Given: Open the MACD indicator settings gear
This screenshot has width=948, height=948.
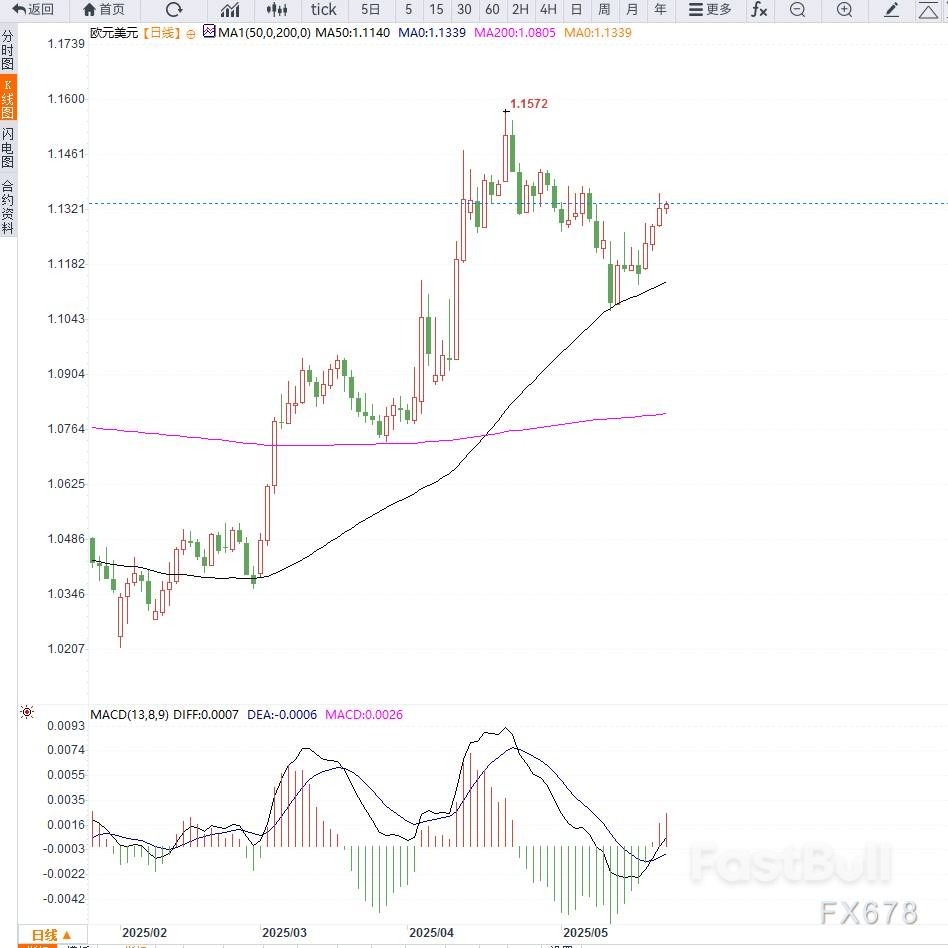Looking at the screenshot, I should coord(27,713).
